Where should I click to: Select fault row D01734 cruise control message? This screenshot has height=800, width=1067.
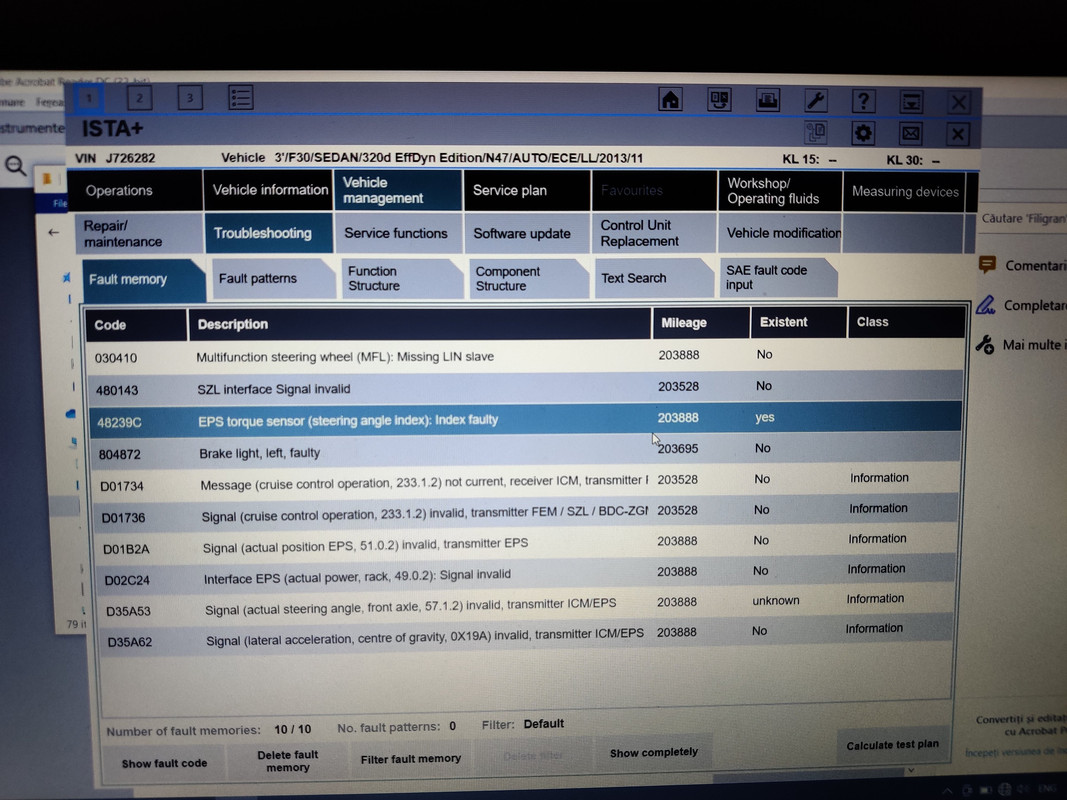point(525,482)
